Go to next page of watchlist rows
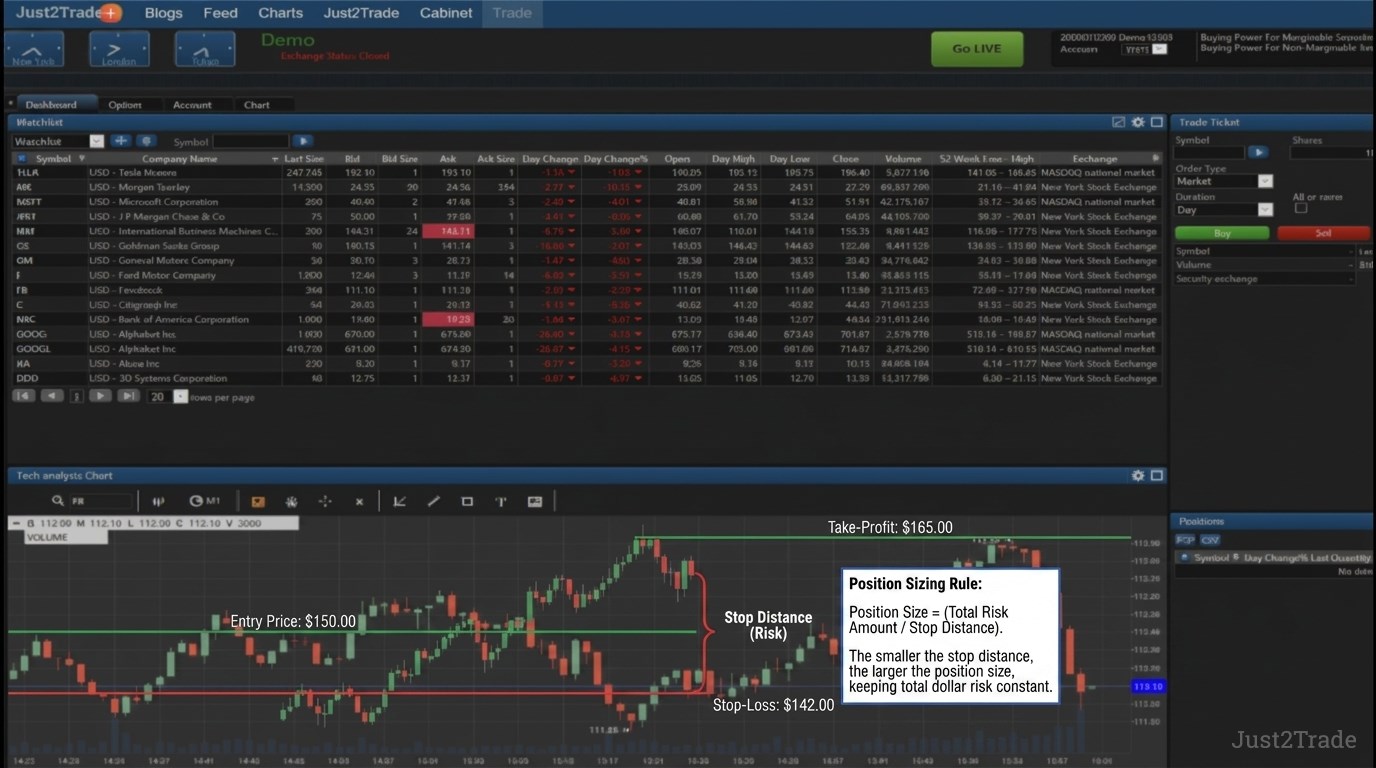The width and height of the screenshot is (1376, 768). click(100, 396)
